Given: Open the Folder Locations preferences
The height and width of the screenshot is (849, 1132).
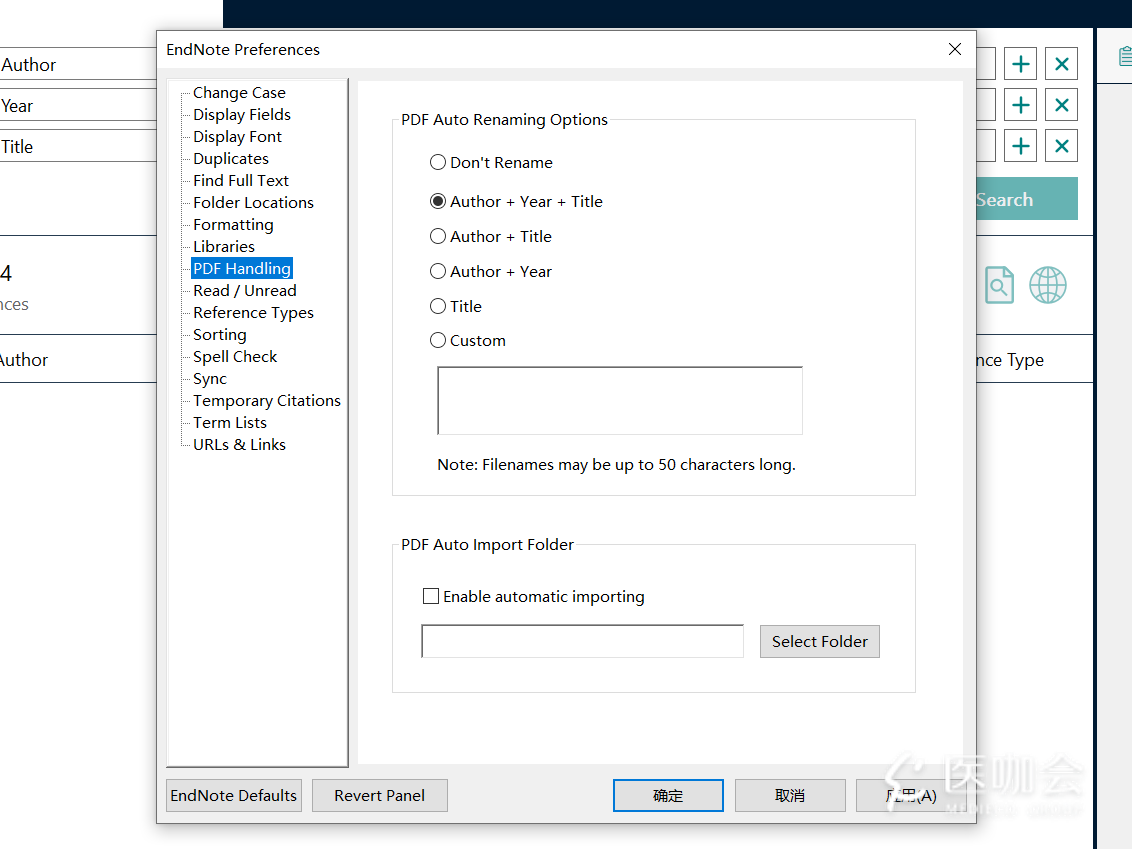Looking at the screenshot, I should [x=253, y=203].
